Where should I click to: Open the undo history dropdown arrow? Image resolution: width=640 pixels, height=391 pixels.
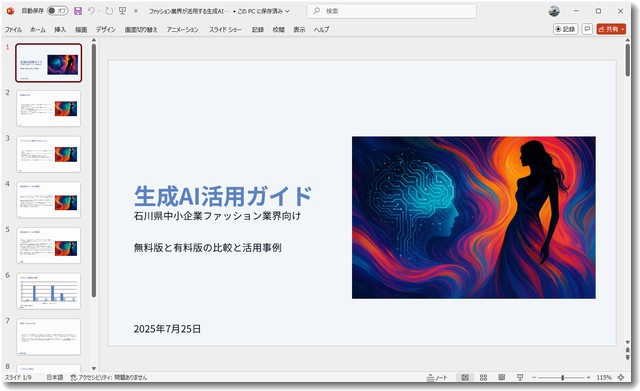(99, 11)
